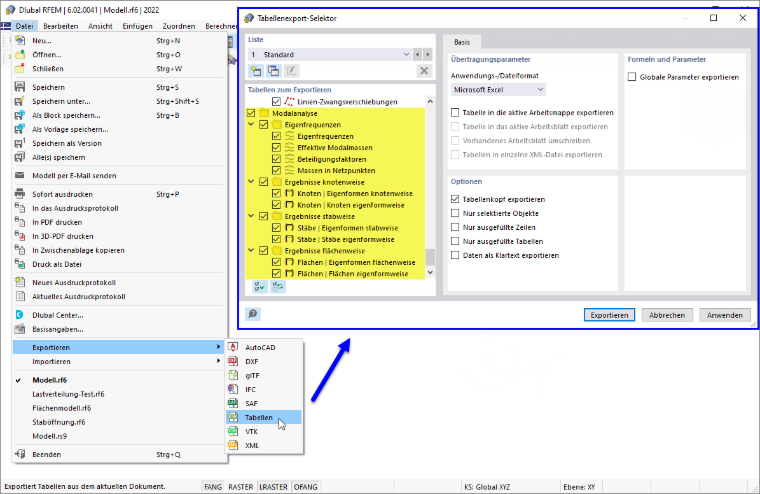
Task: Select the Basis tab
Action: click(462, 42)
